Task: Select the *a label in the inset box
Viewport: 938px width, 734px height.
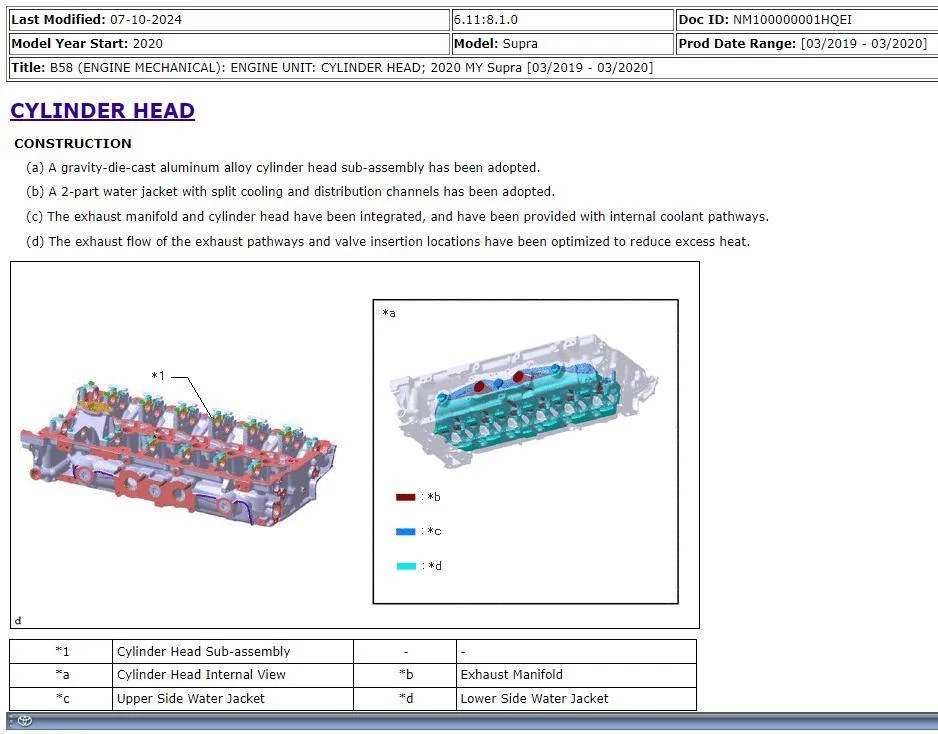Action: (x=389, y=313)
